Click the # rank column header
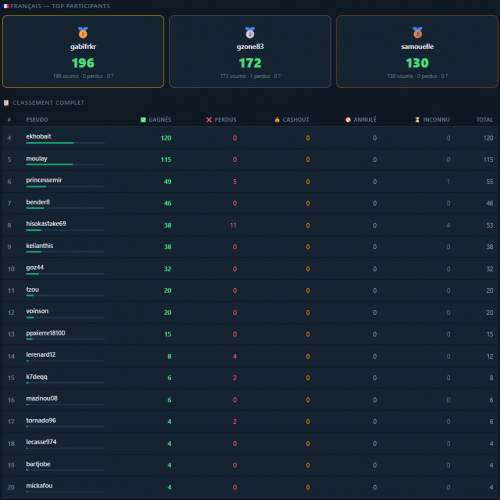Screen dimensions: 500x500 [x=9, y=120]
